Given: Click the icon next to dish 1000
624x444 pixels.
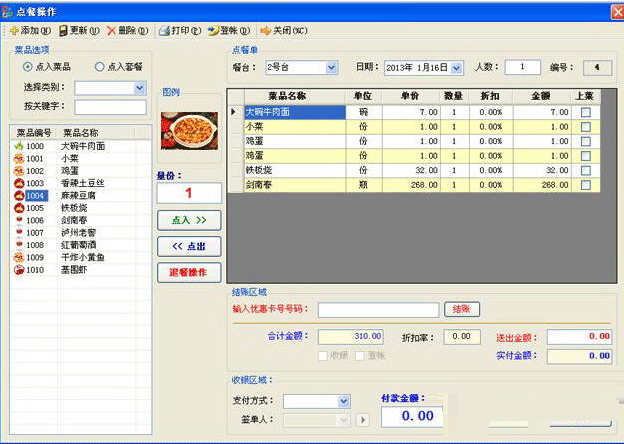Looking at the screenshot, I should [x=19, y=146].
